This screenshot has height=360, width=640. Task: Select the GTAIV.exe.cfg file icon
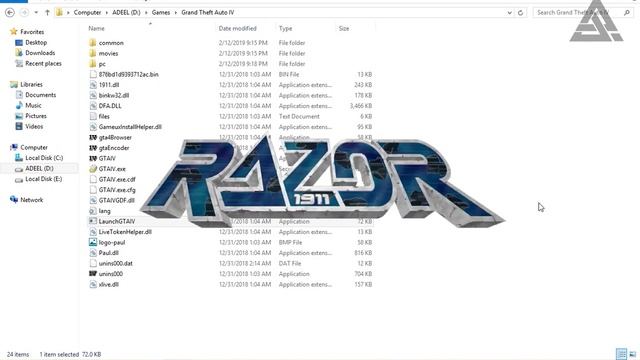tap(93, 190)
